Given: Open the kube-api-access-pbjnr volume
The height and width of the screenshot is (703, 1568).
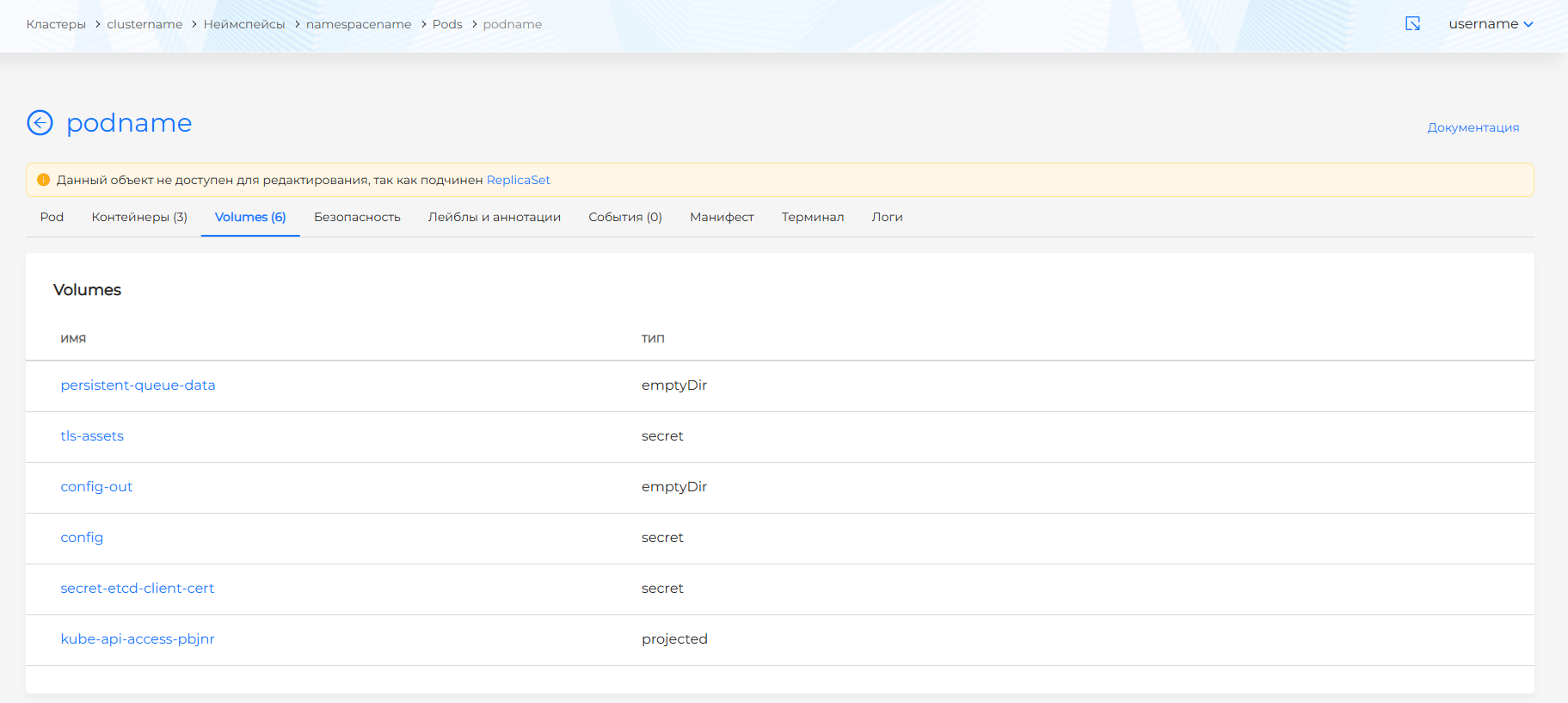Looking at the screenshot, I should pyautogui.click(x=138, y=639).
